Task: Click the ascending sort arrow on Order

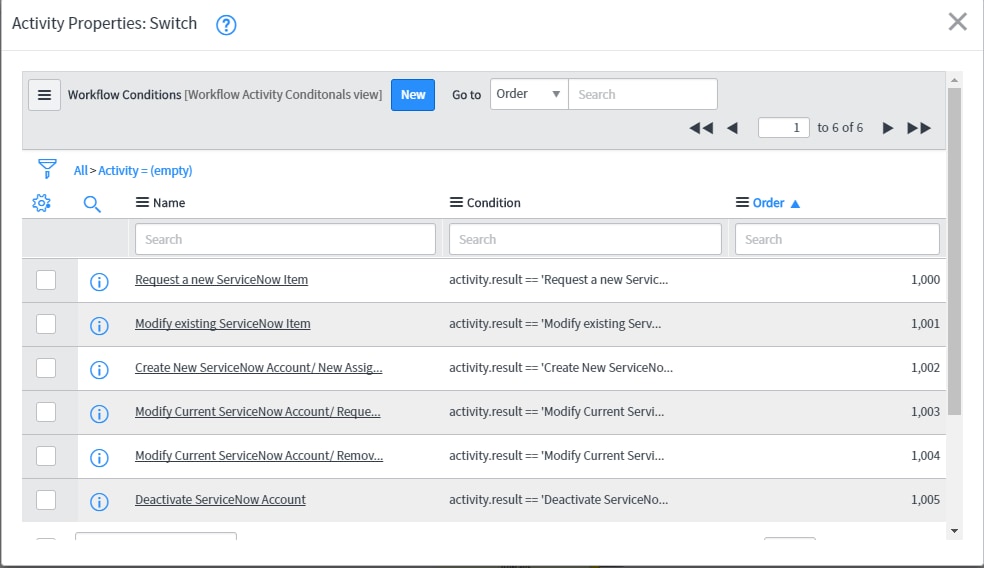Action: pyautogui.click(x=795, y=203)
